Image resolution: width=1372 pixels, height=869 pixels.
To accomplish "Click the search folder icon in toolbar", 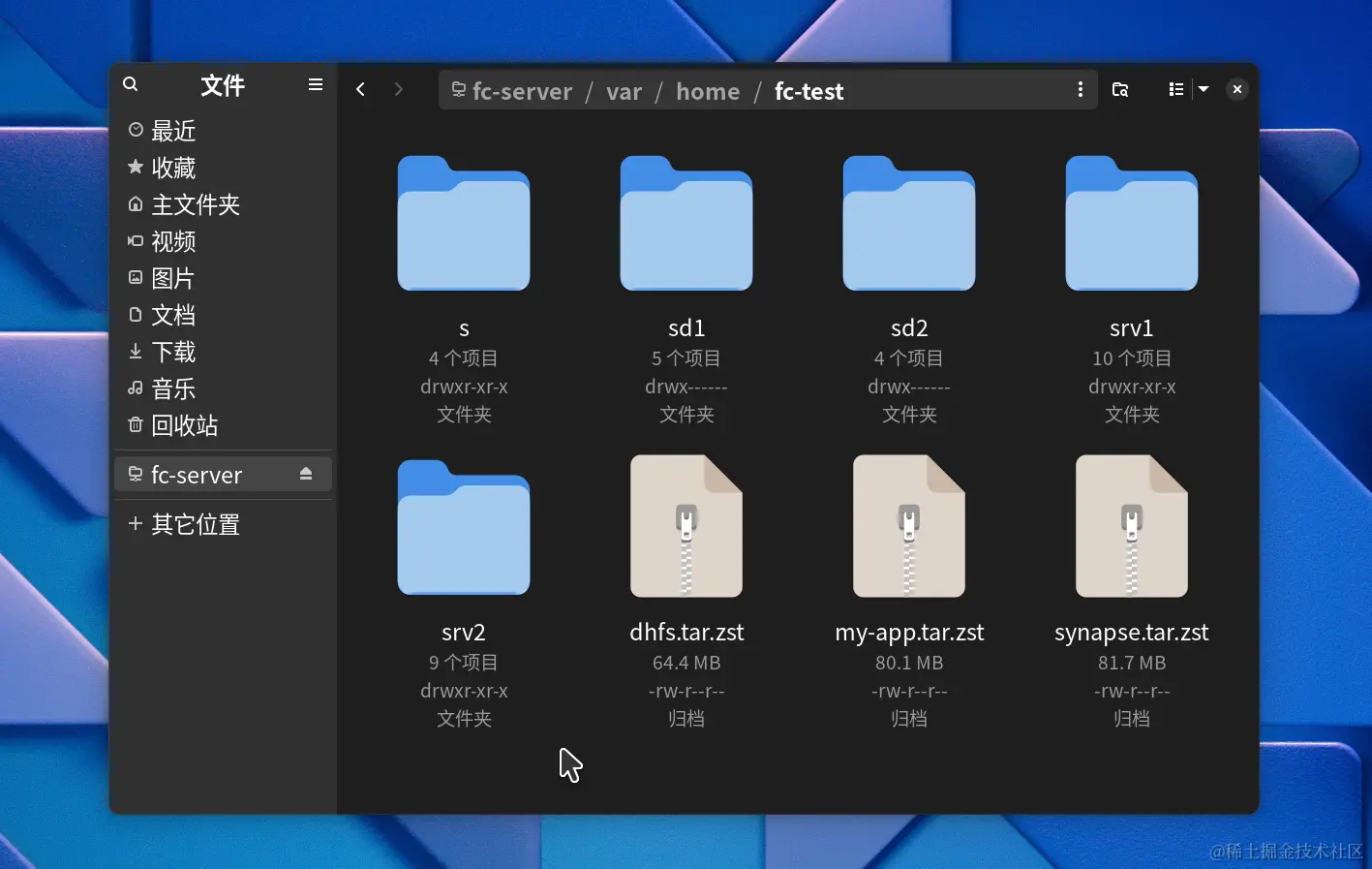I will pyautogui.click(x=1120, y=89).
